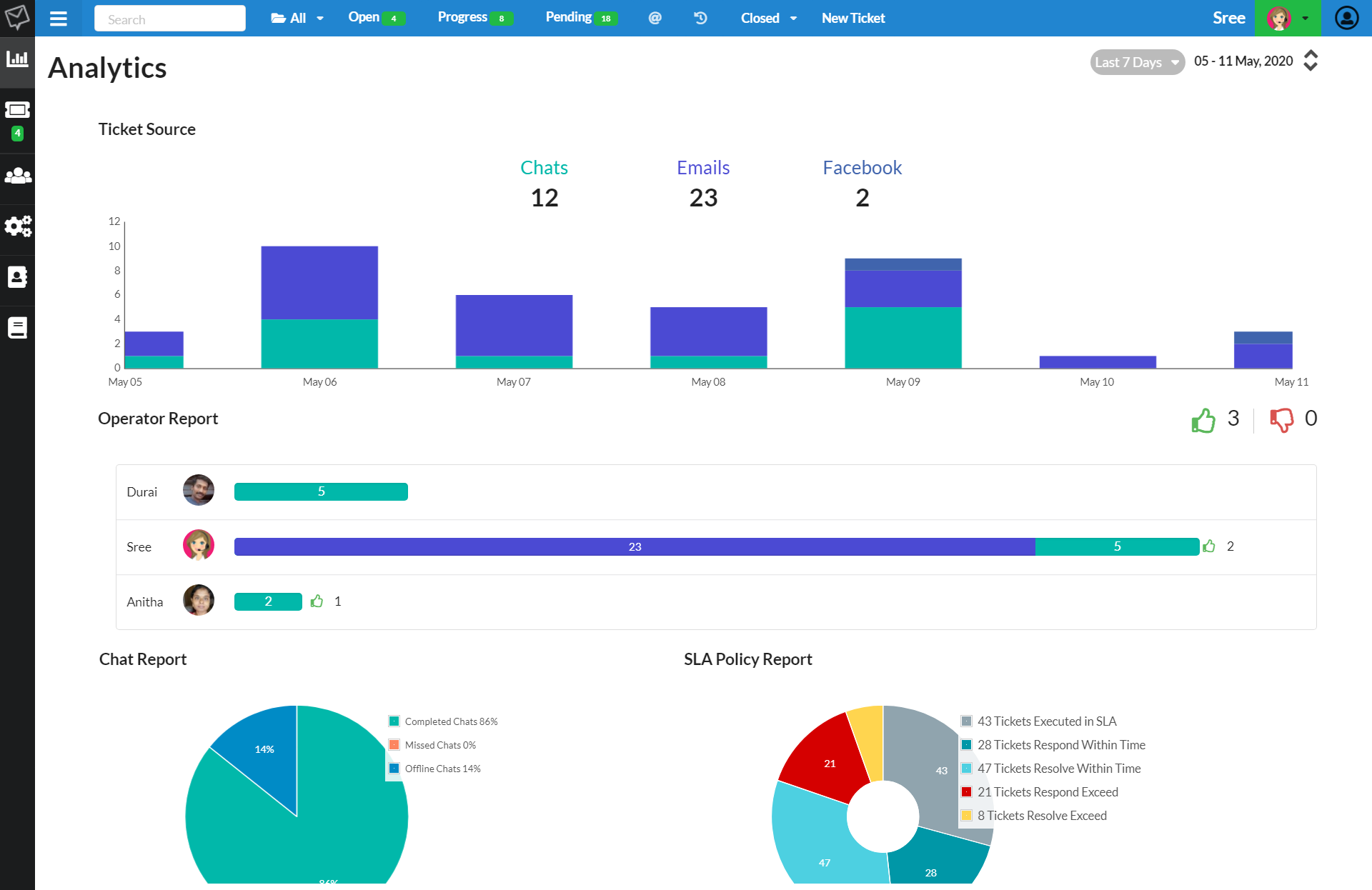Click the Sree username label
This screenshot has width=1372, height=890.
pos(1228,18)
